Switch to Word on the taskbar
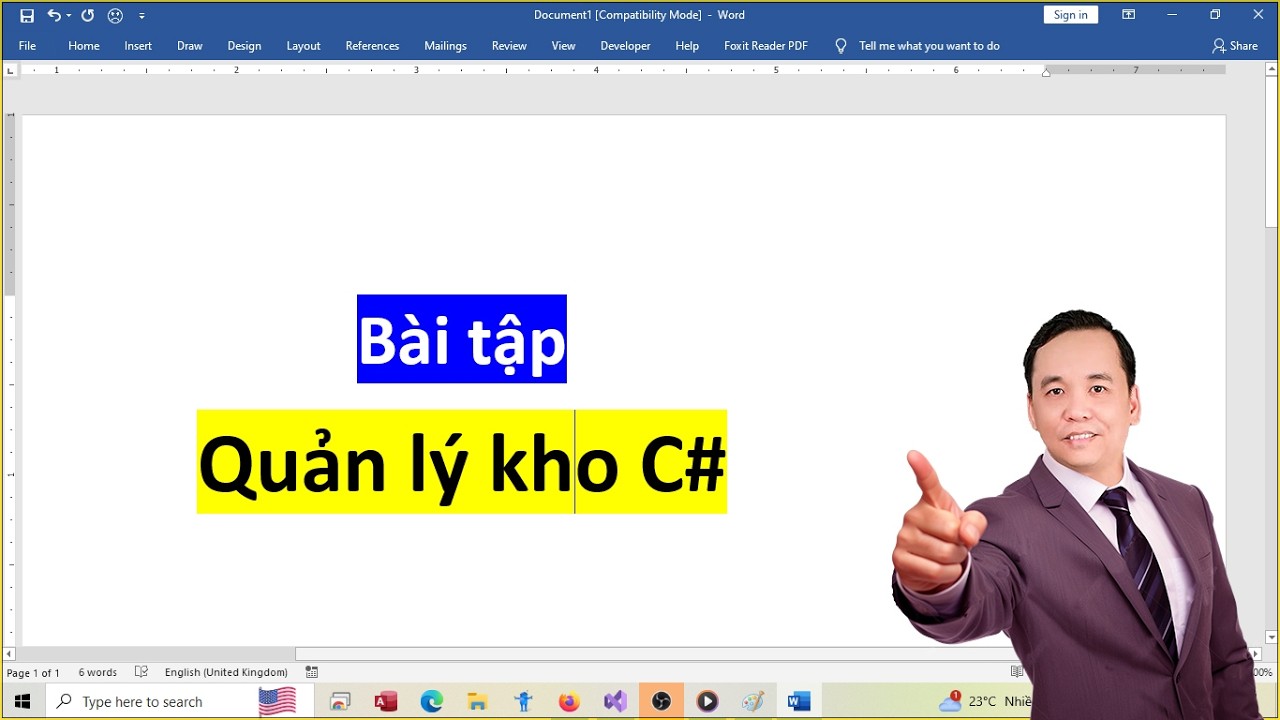The height and width of the screenshot is (720, 1280). (799, 702)
